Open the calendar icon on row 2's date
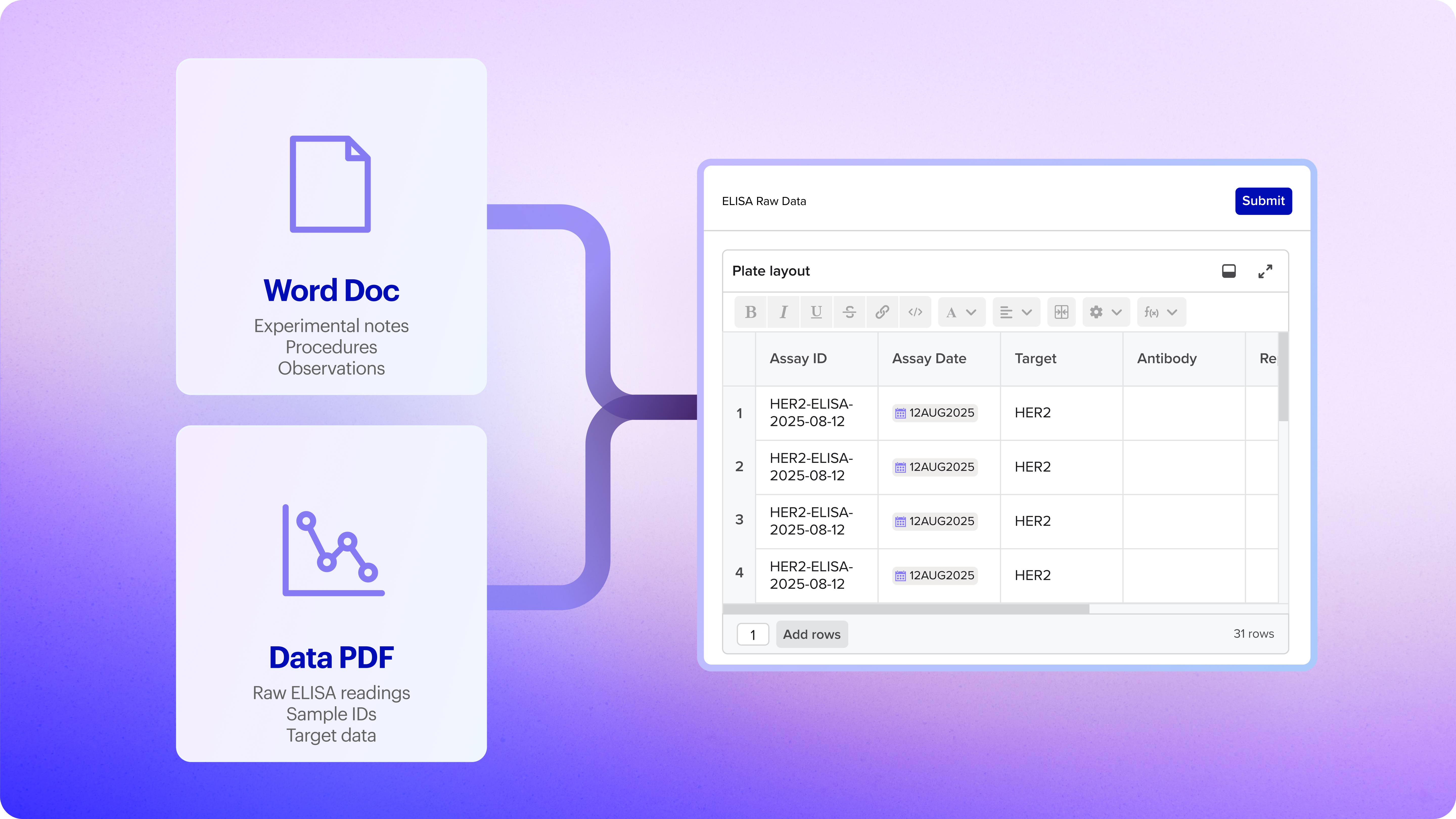The width and height of the screenshot is (1456, 819). click(901, 467)
